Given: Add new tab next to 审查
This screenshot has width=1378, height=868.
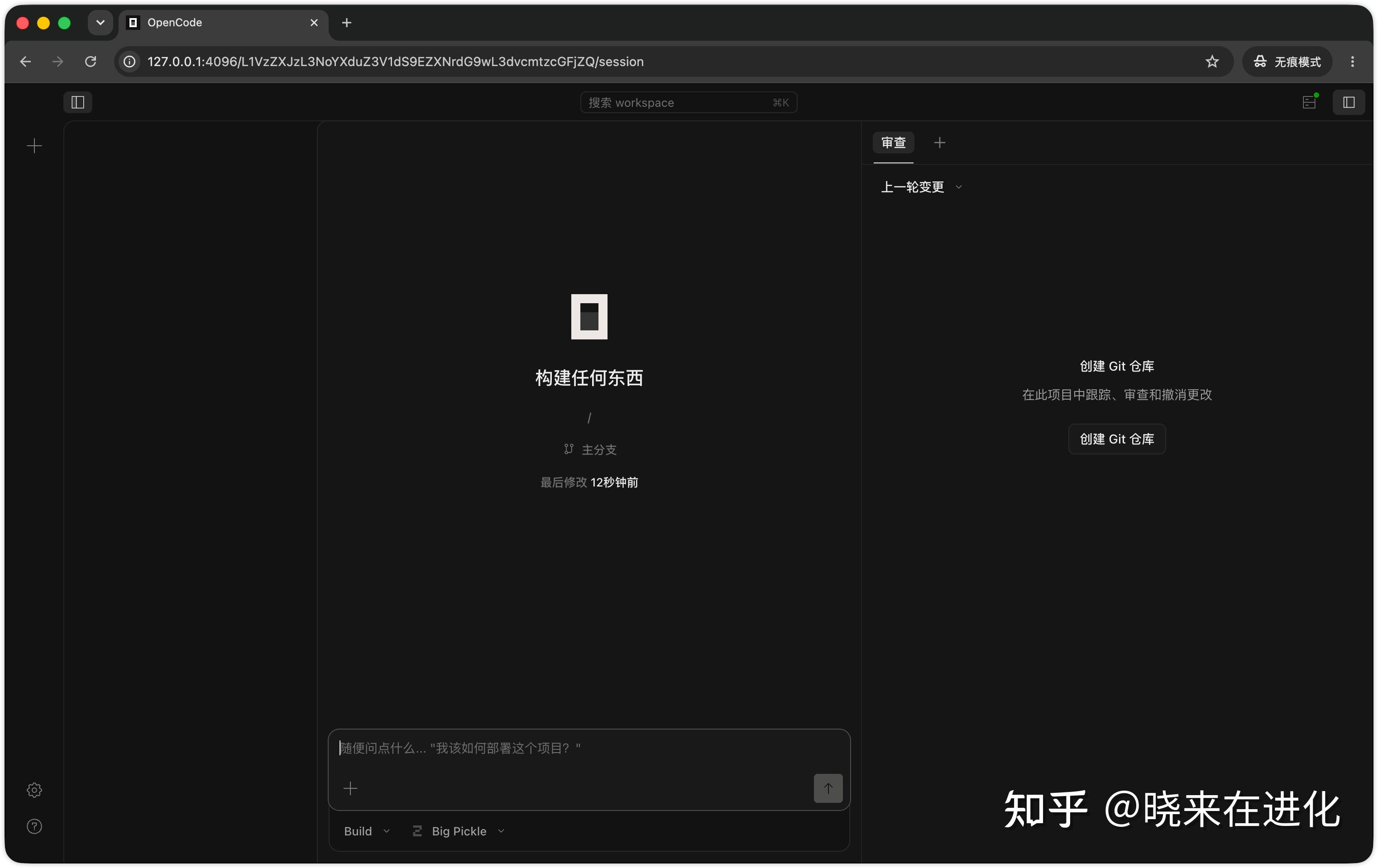Looking at the screenshot, I should pos(939,143).
